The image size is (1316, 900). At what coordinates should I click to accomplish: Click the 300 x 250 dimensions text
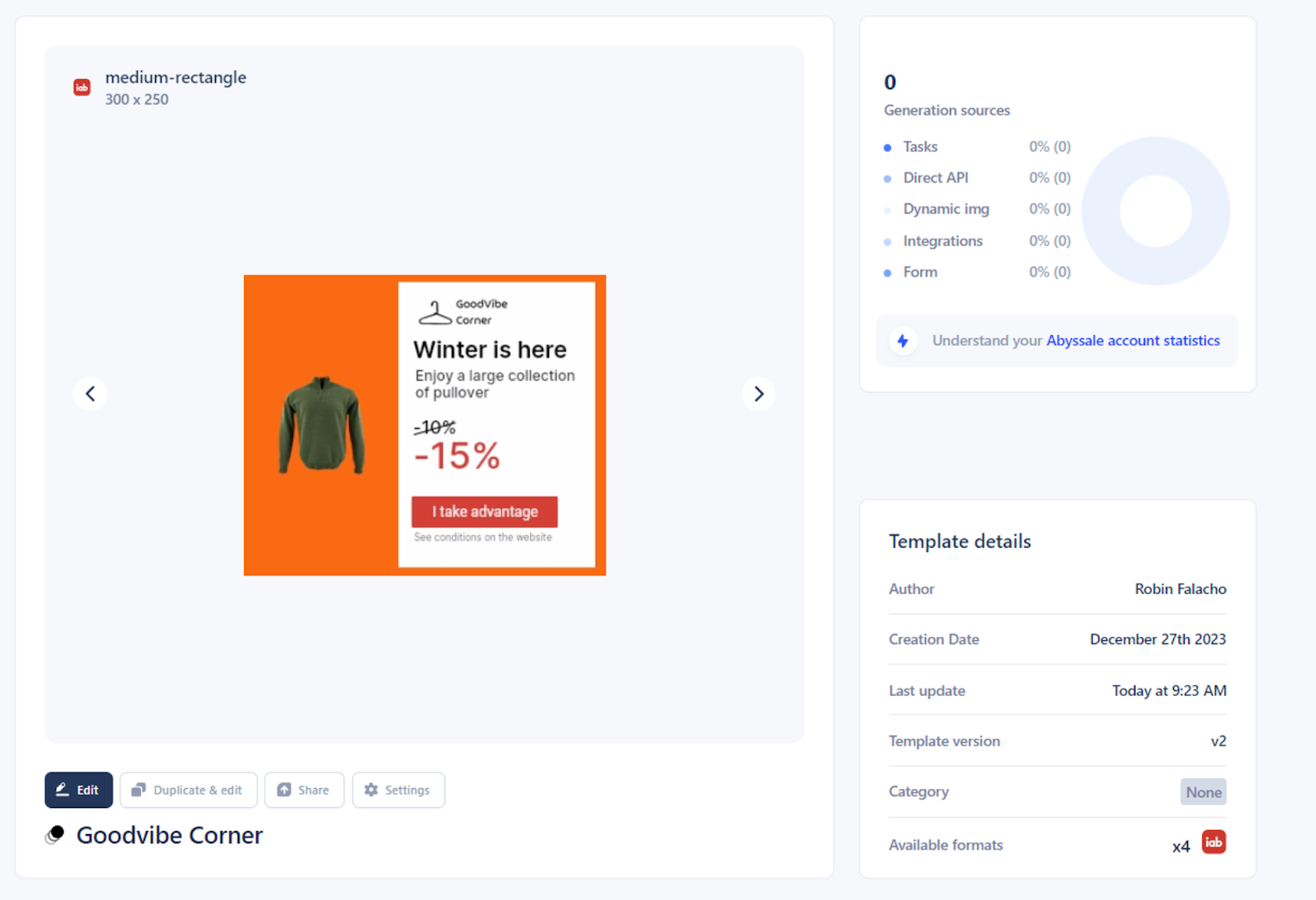coord(137,99)
